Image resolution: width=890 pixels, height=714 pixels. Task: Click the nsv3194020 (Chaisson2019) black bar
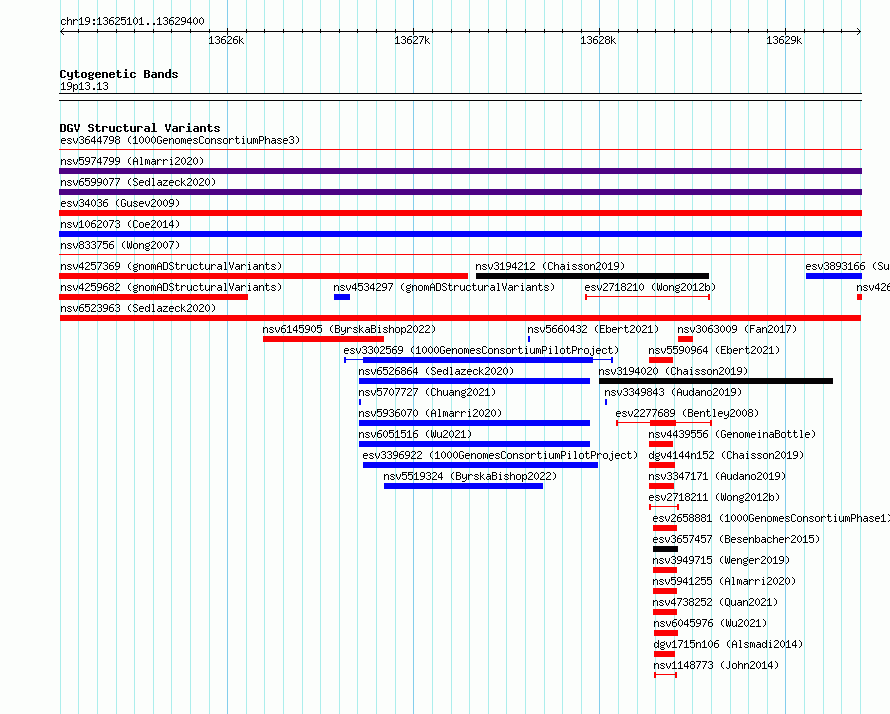[716, 381]
